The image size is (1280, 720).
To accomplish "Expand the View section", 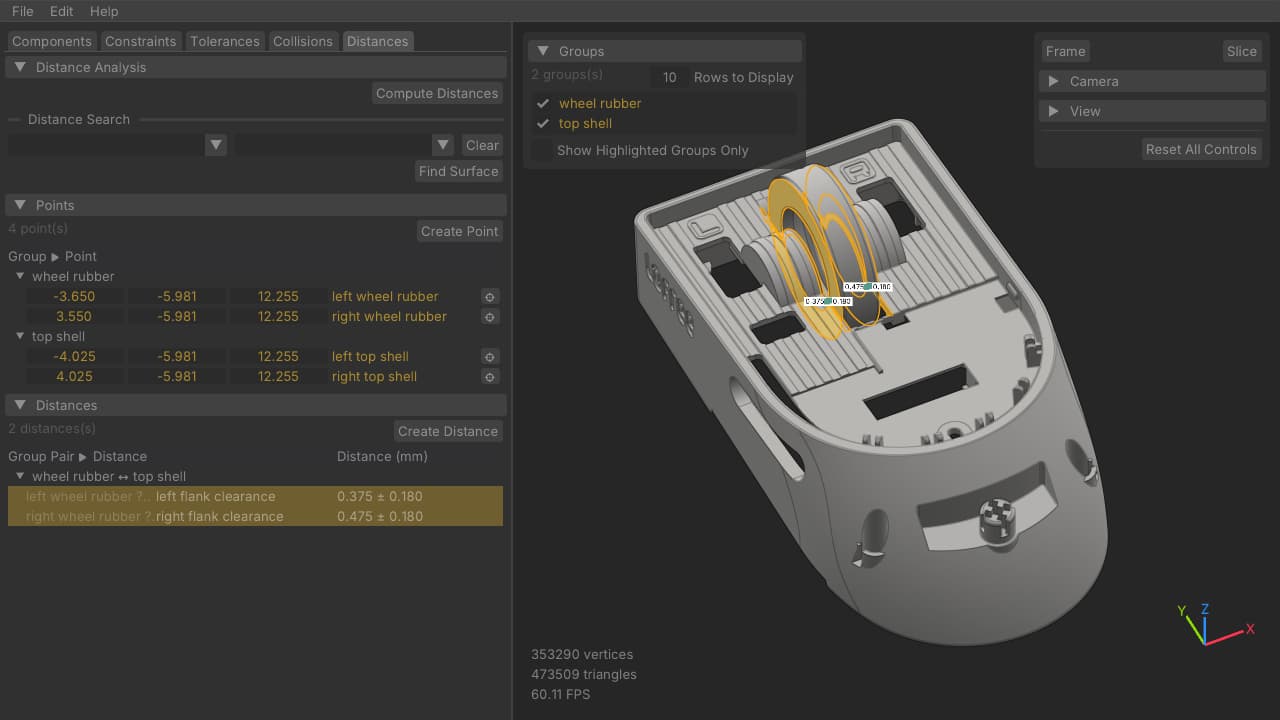I will tap(1053, 111).
